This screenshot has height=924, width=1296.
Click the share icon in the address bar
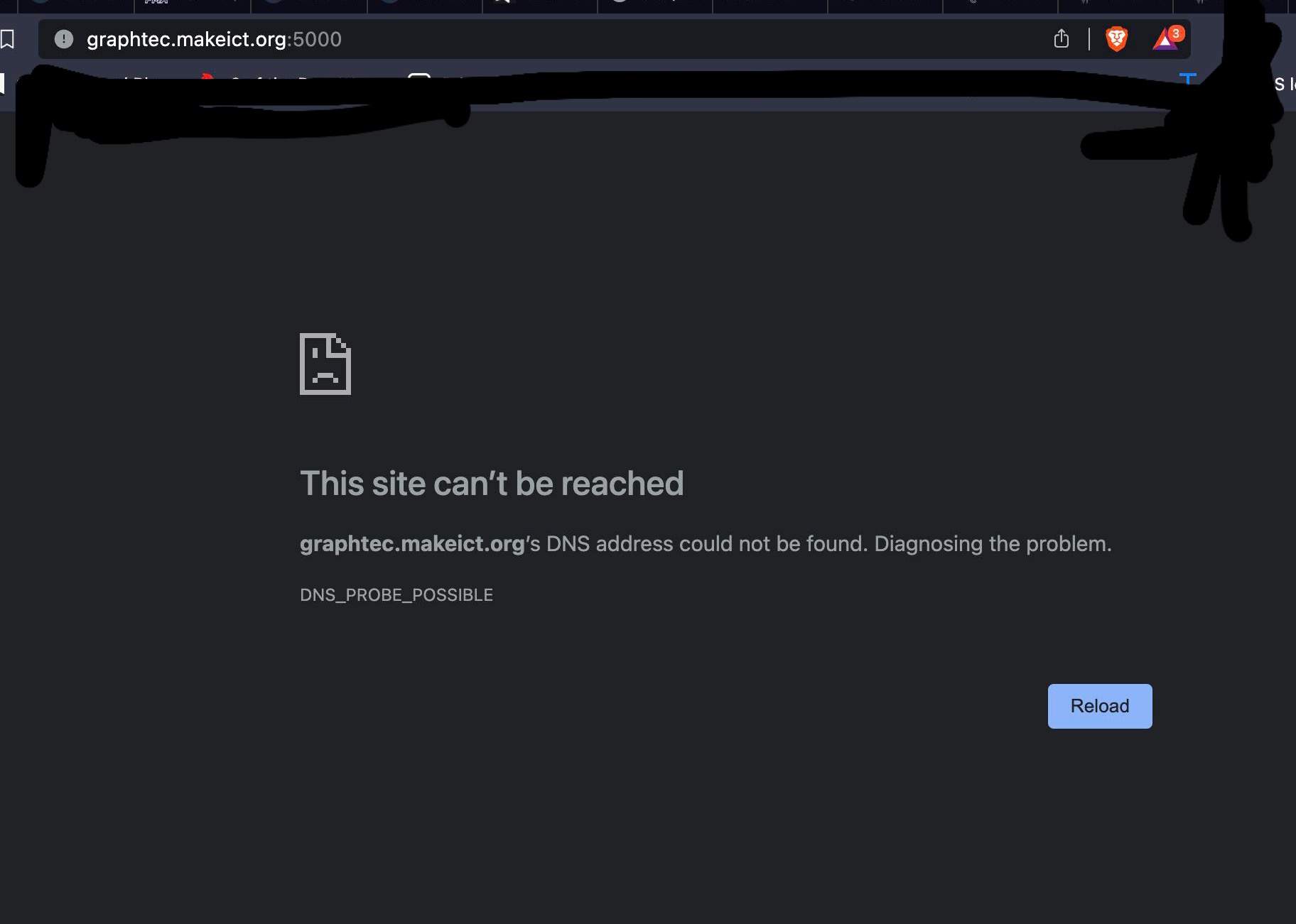pos(1062,38)
